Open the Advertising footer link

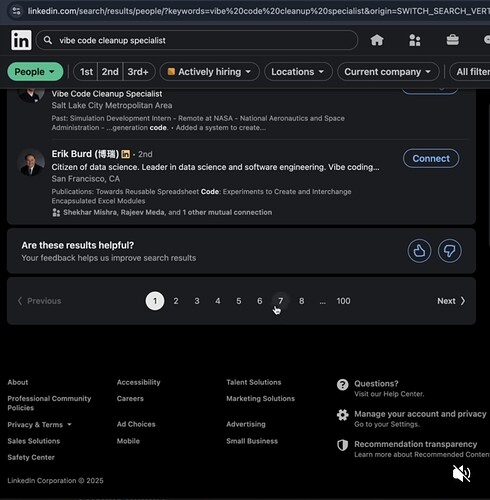click(x=246, y=424)
